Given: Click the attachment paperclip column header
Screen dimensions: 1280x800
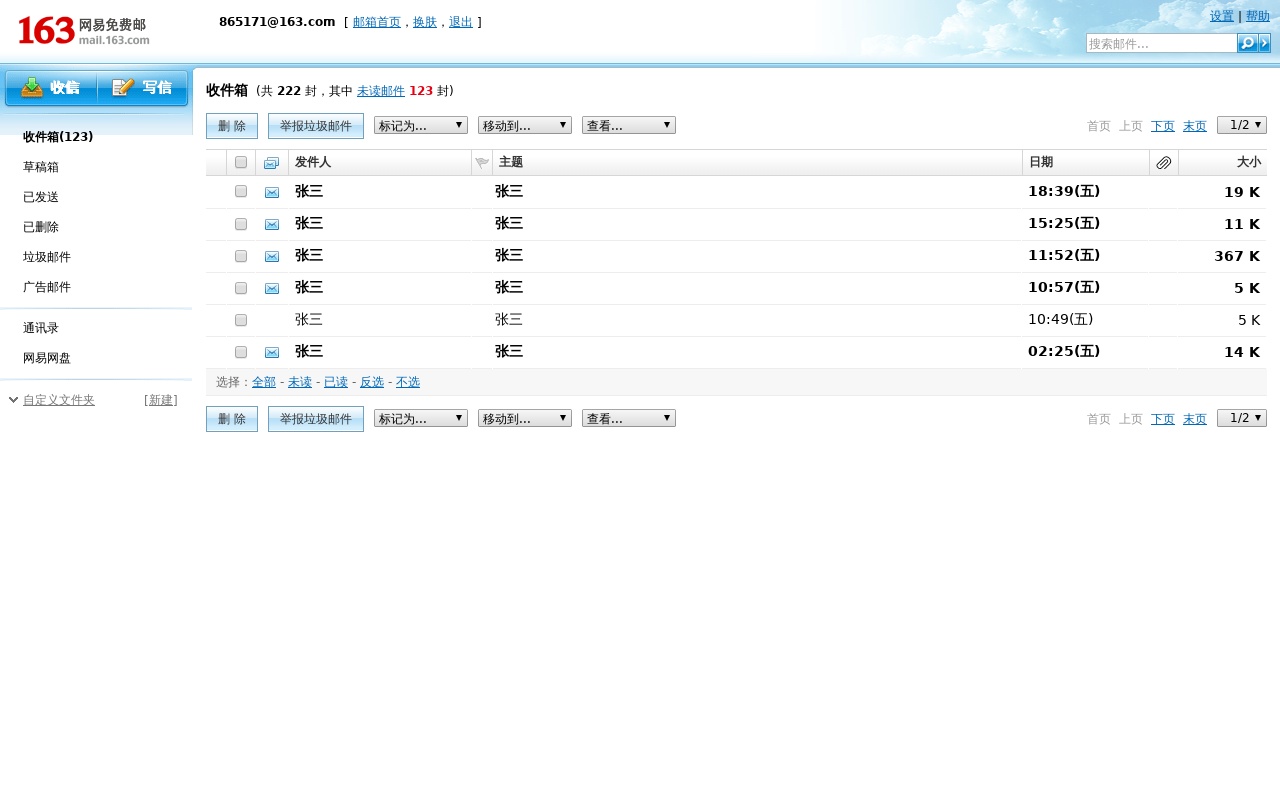Looking at the screenshot, I should click(1164, 163).
